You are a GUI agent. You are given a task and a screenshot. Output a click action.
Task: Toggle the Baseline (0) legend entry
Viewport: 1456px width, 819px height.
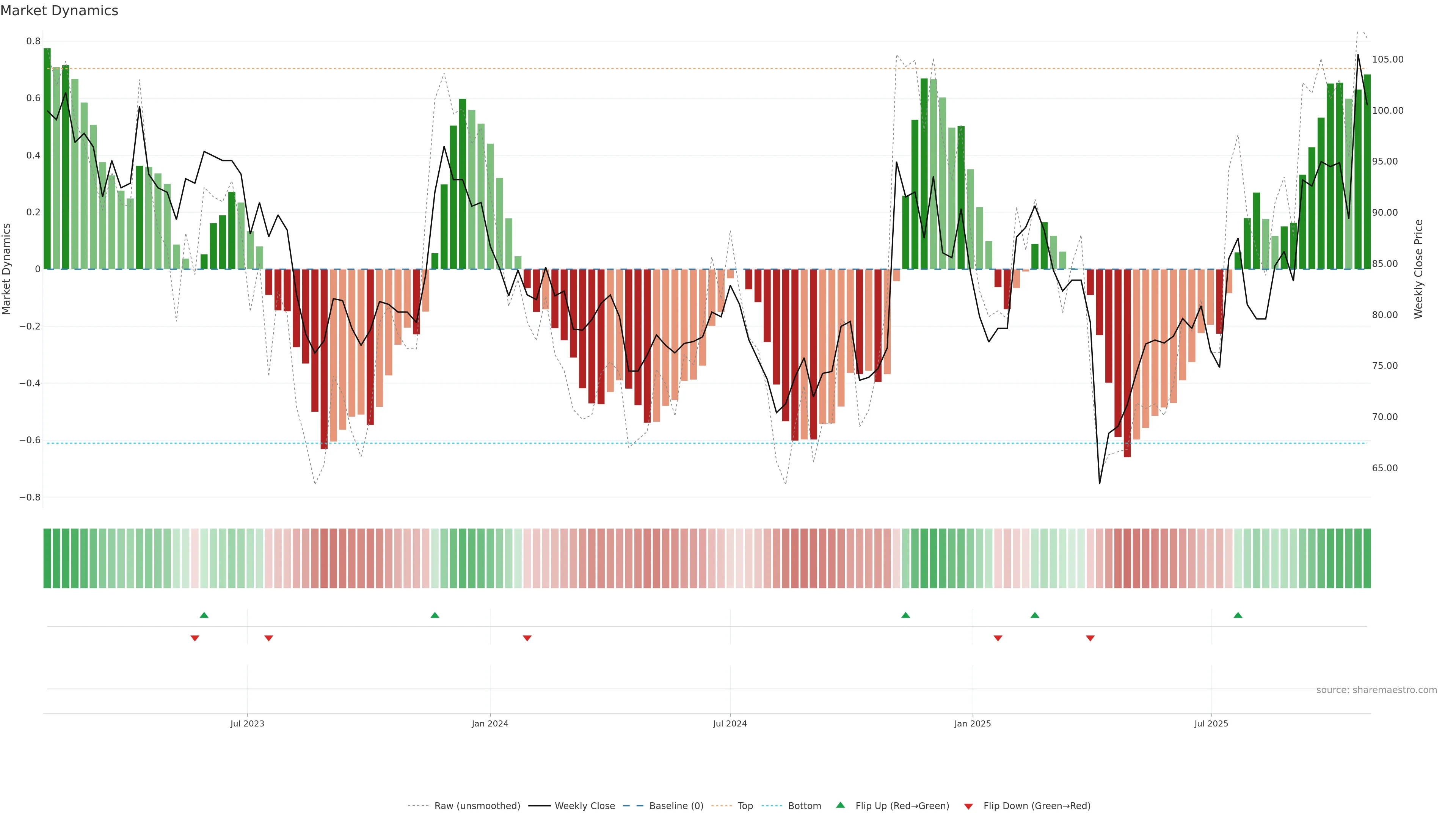[x=676, y=806]
